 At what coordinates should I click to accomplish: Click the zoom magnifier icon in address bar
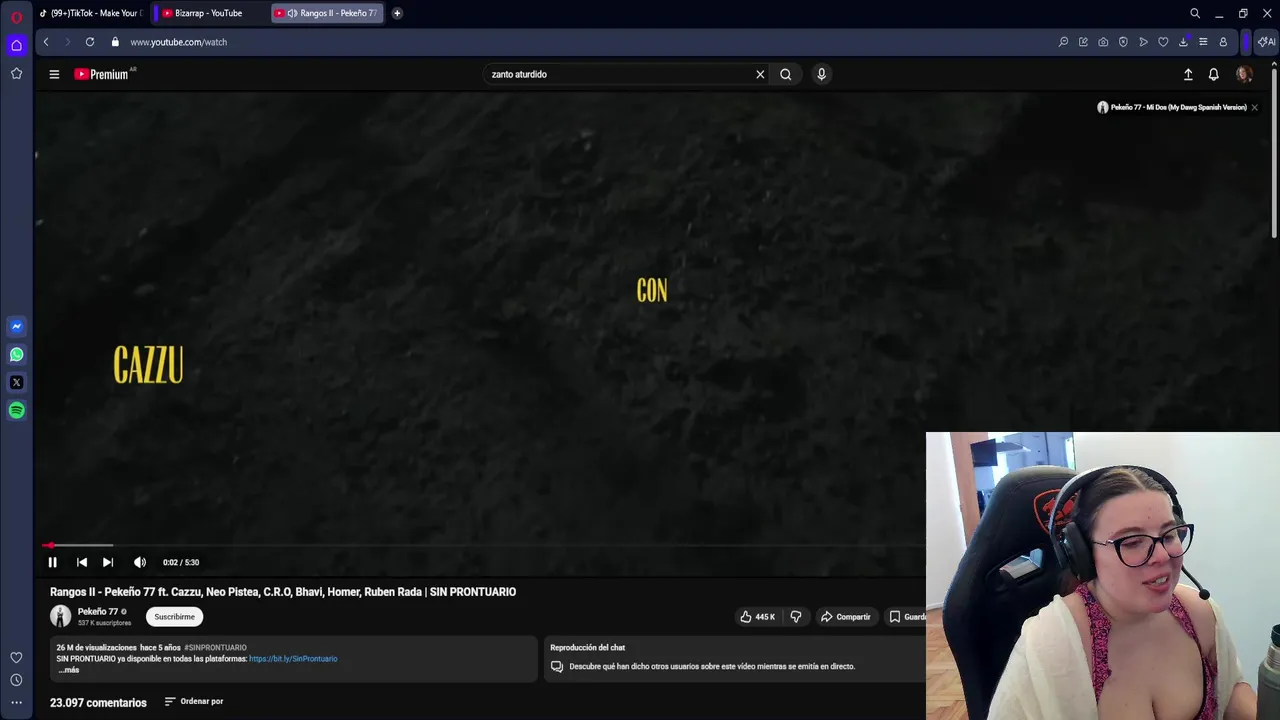click(x=1063, y=42)
